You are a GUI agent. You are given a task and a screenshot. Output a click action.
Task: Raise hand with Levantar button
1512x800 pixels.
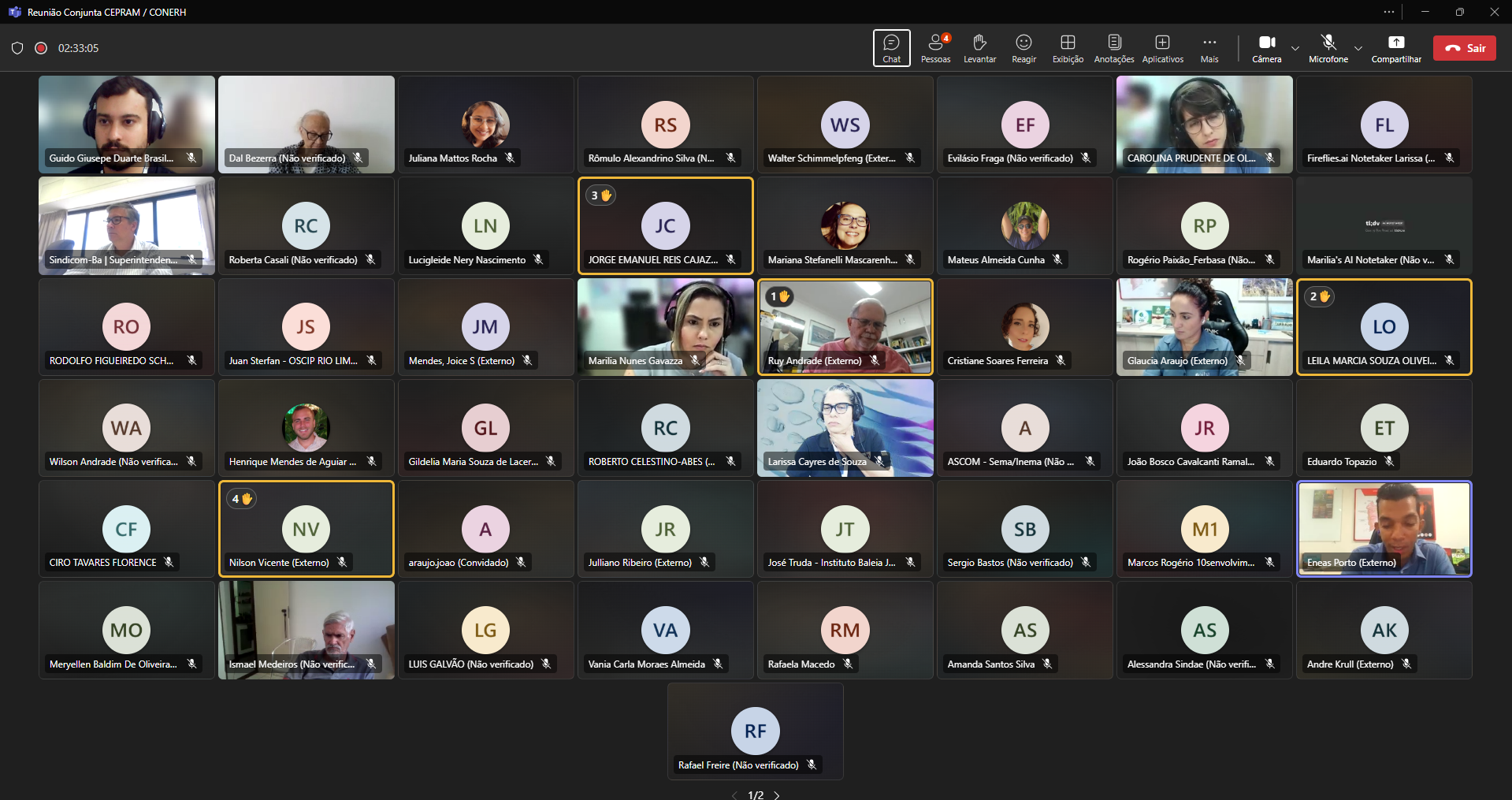(x=979, y=48)
